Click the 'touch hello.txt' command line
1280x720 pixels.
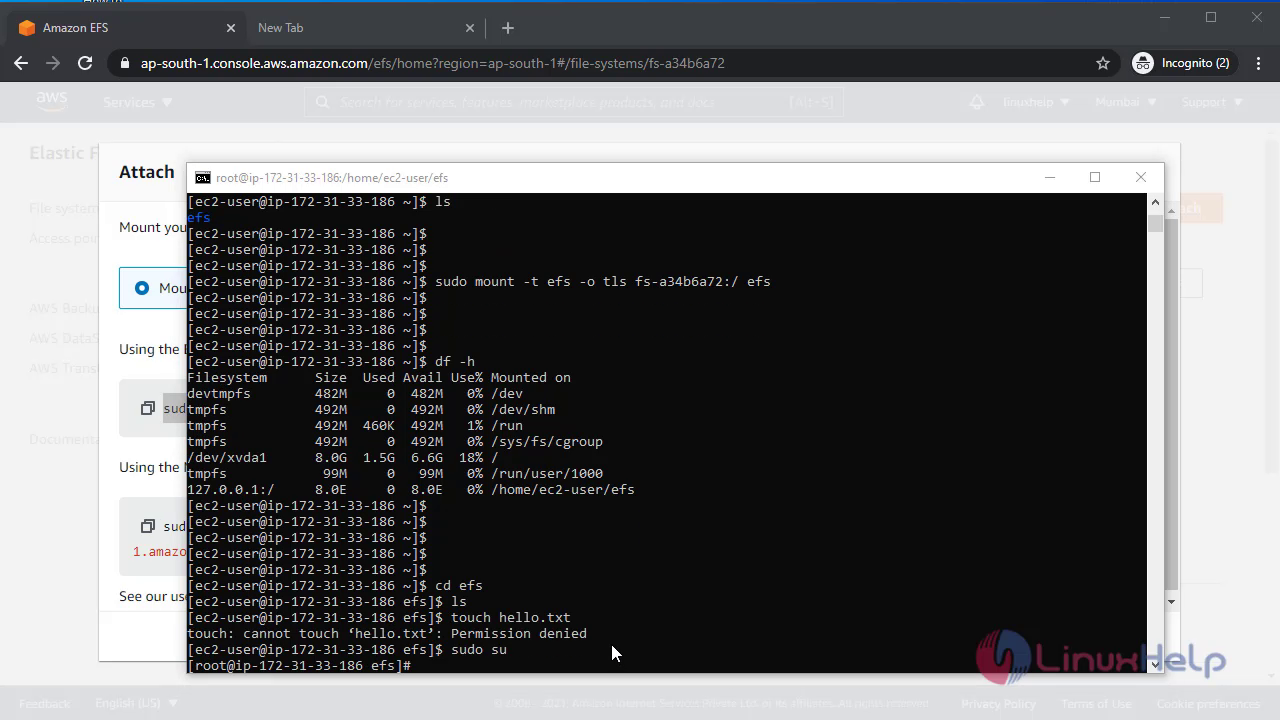click(x=379, y=618)
